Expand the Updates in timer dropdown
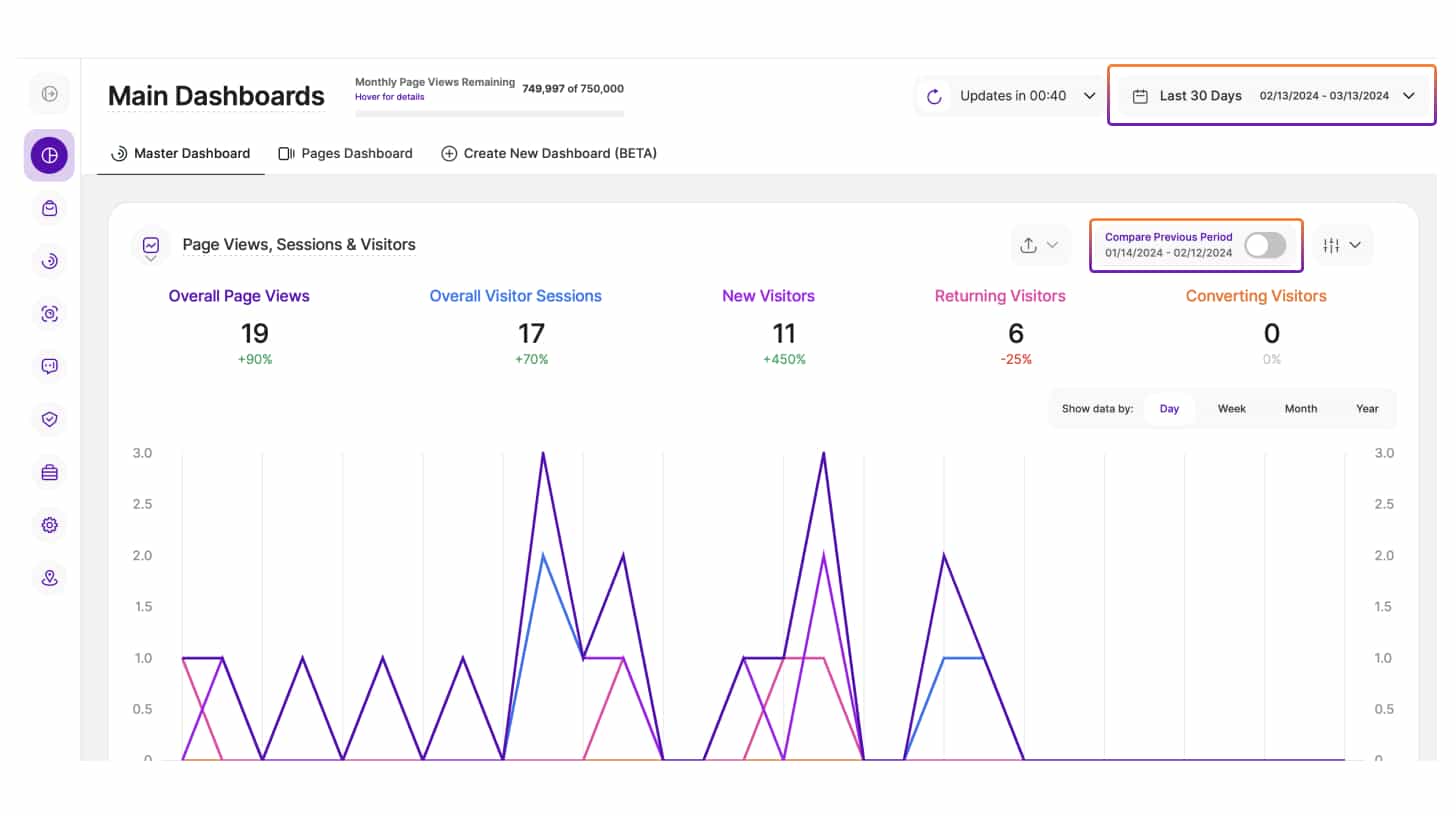 [1090, 96]
